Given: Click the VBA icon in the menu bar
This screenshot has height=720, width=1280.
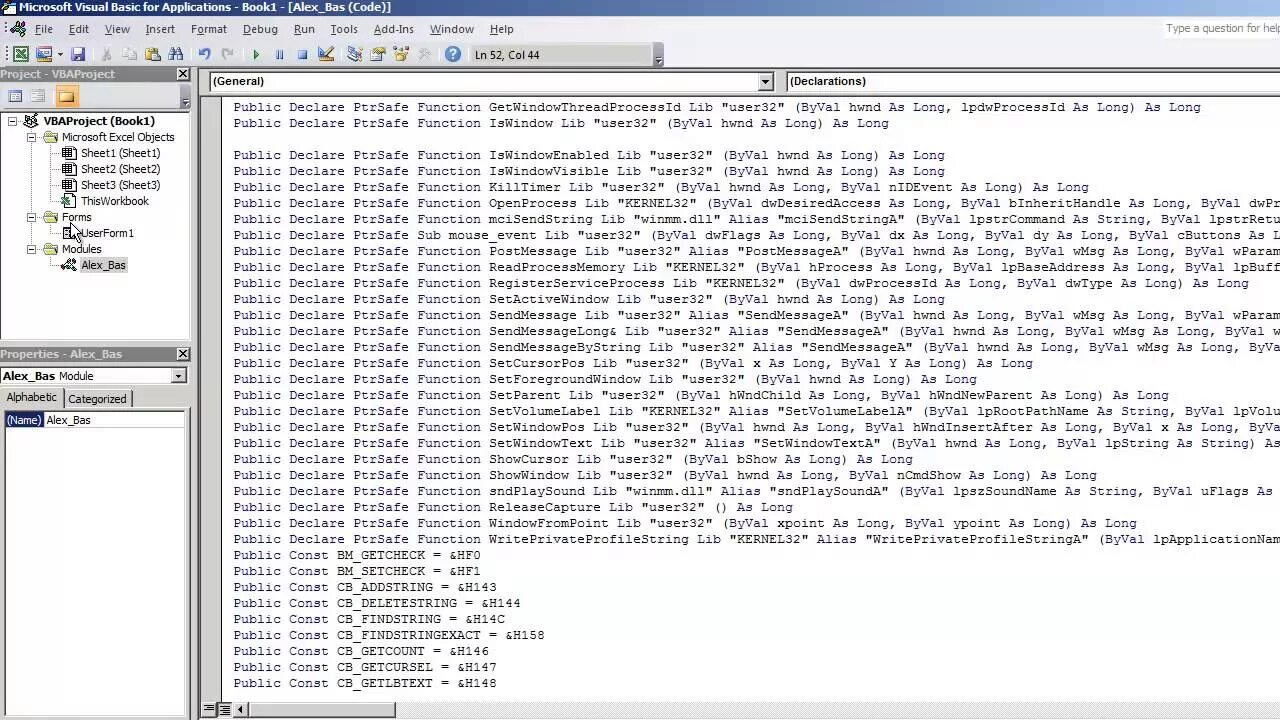Looking at the screenshot, I should tap(16, 29).
